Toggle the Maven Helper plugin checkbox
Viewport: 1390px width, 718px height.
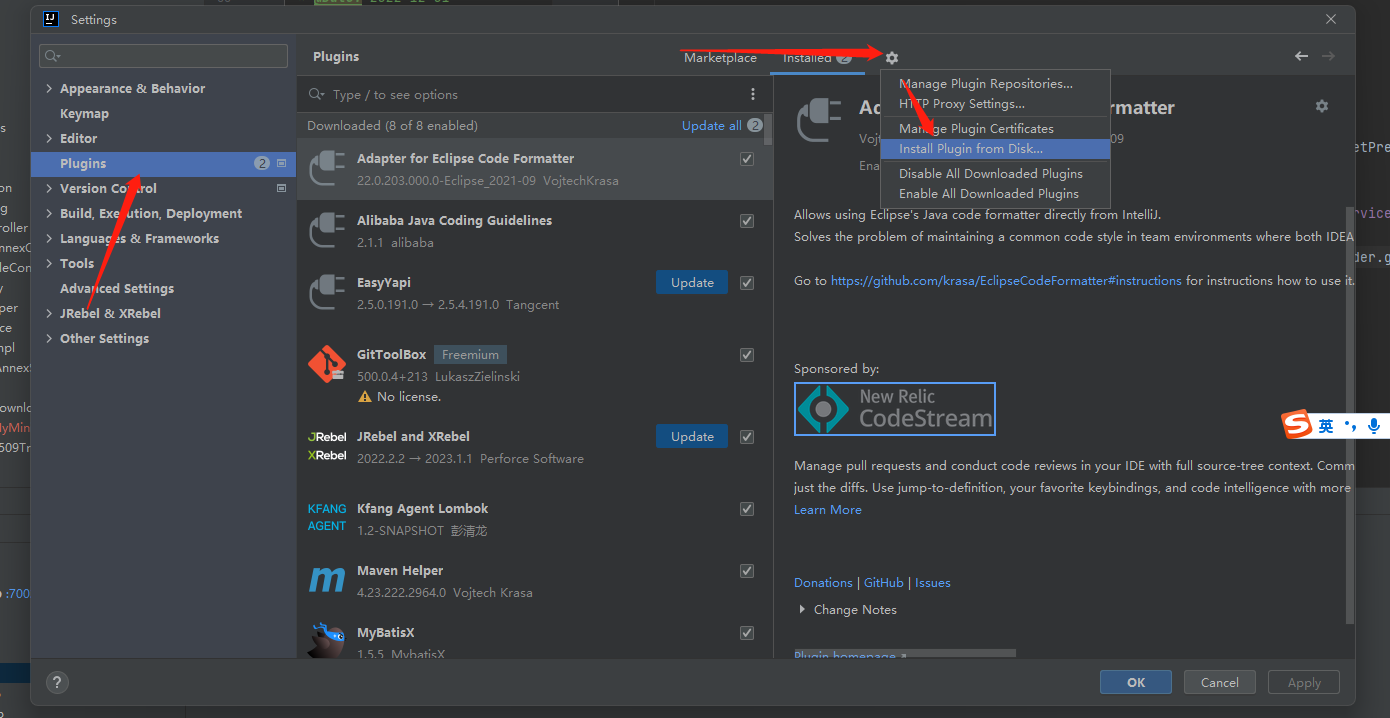(747, 571)
